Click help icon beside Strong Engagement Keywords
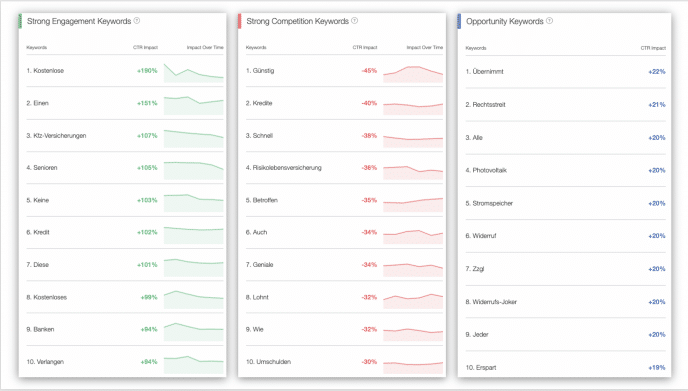This screenshot has width=688, height=391. 137,21
